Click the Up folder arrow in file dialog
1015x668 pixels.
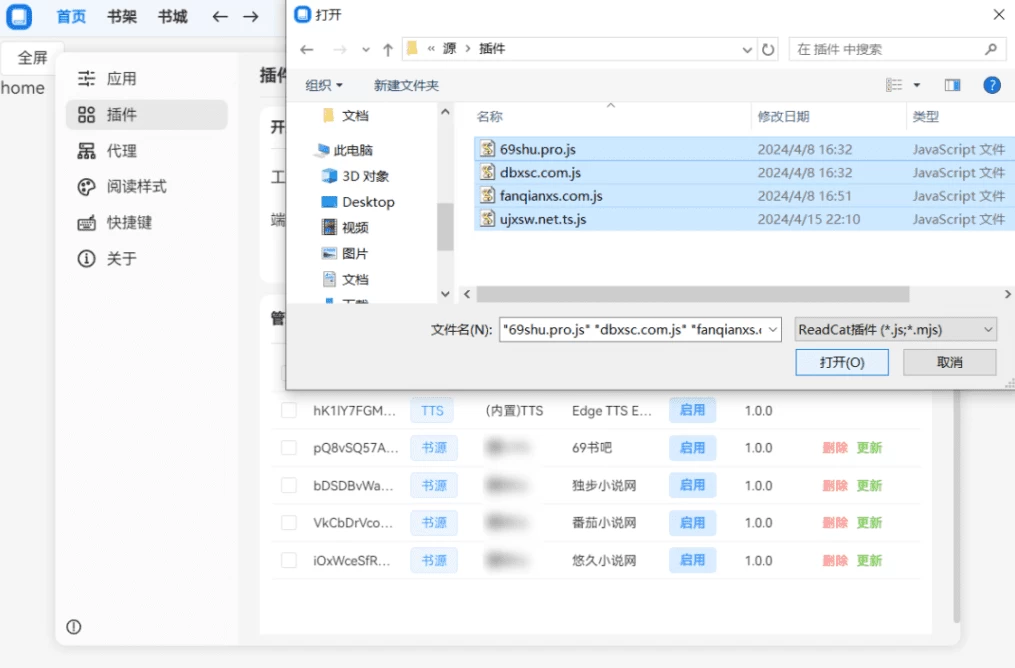[x=388, y=49]
